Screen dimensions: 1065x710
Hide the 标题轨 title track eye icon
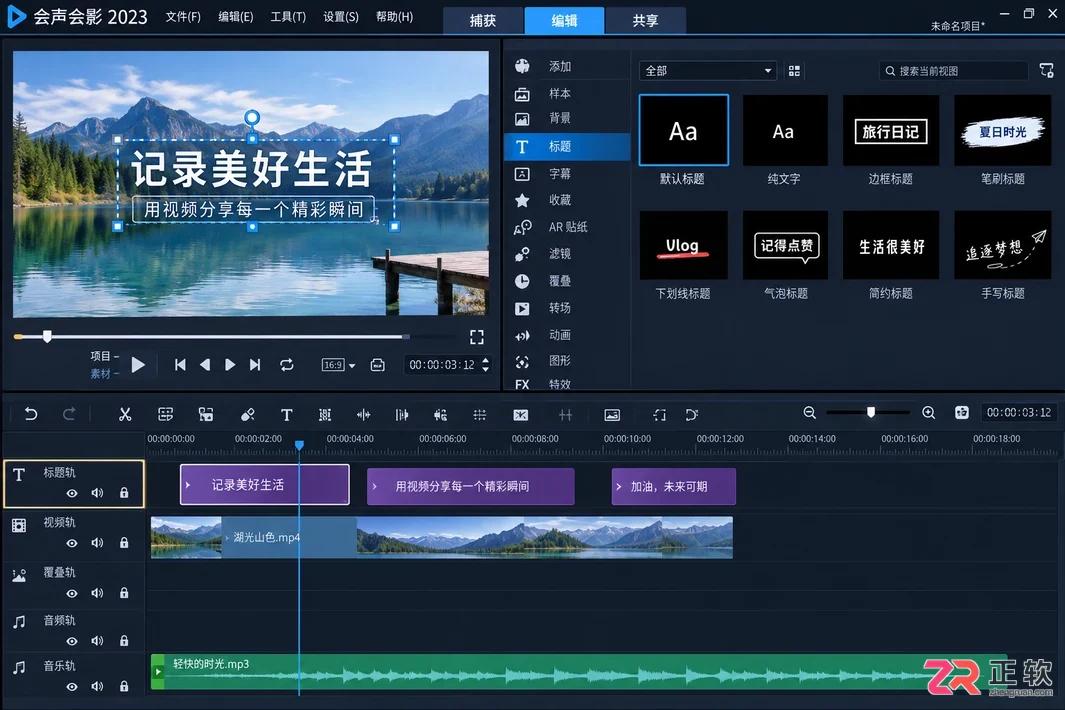point(71,493)
